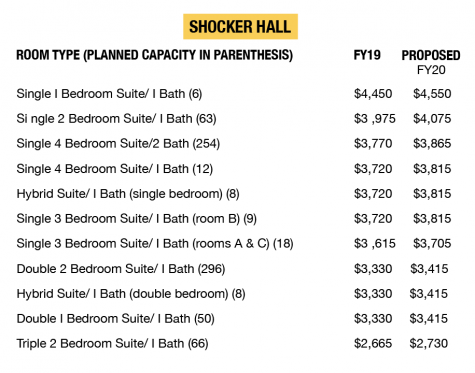
Task: Click the $3,705 proposed price
Action: [x=432, y=244]
